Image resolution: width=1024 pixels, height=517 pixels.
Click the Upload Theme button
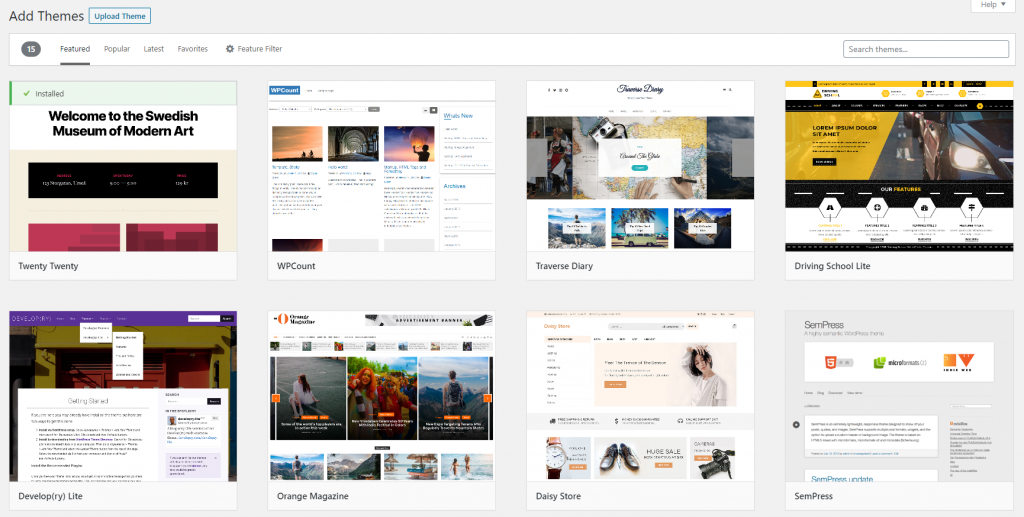tap(120, 16)
